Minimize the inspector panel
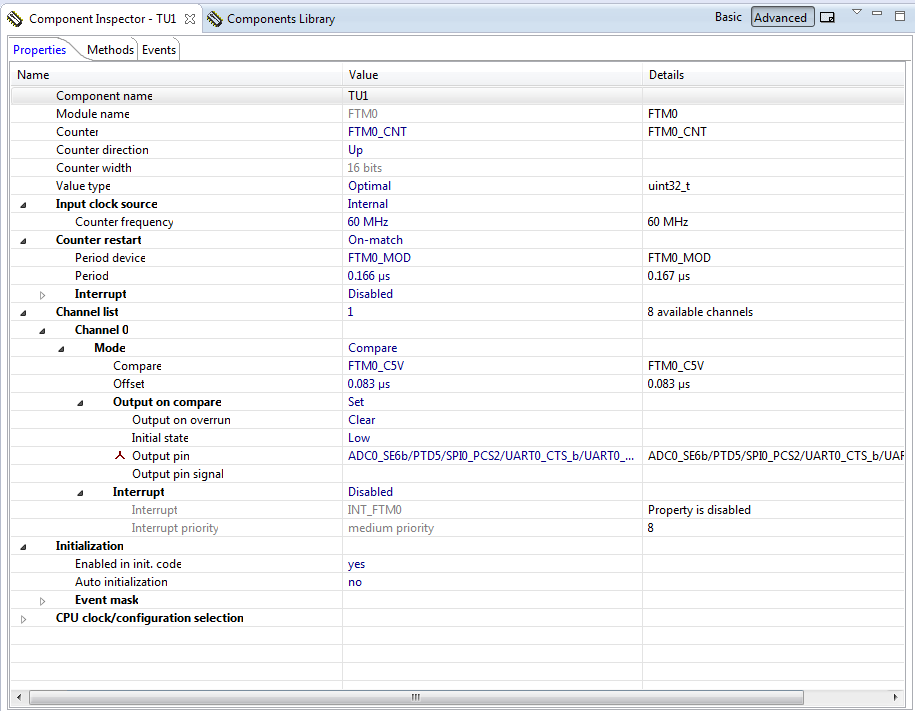This screenshot has width=915, height=711. coord(877,13)
